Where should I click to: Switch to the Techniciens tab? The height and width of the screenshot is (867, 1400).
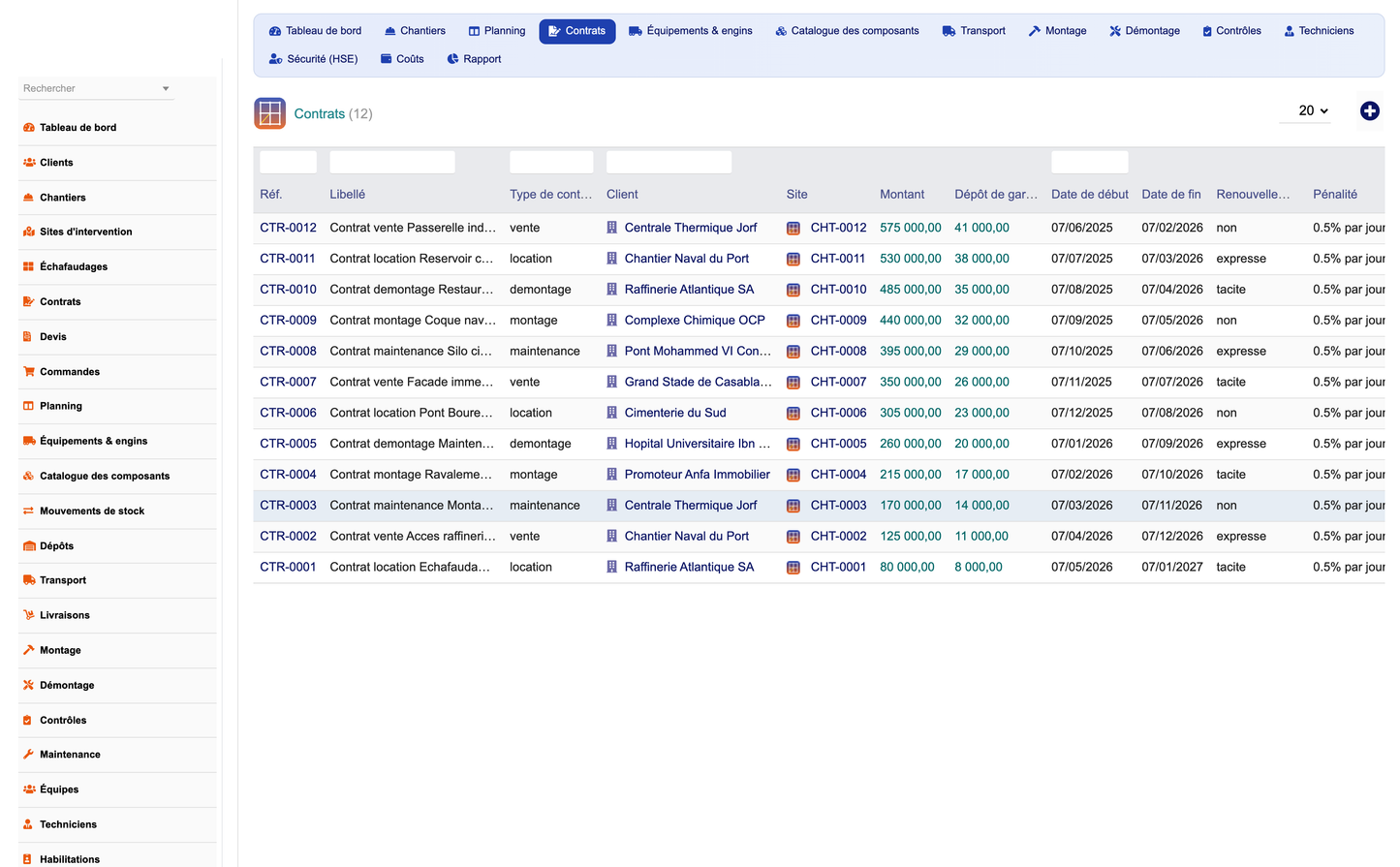click(1319, 31)
